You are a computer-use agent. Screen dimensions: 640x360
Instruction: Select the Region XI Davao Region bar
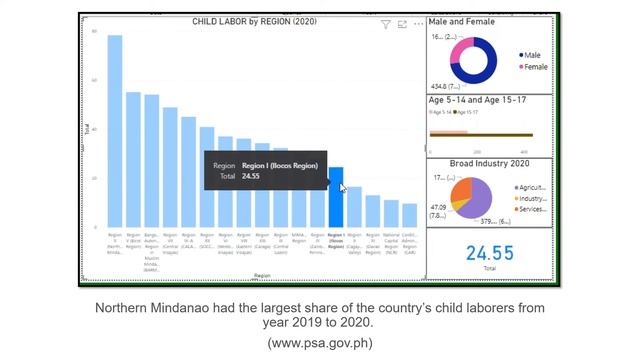point(373,211)
